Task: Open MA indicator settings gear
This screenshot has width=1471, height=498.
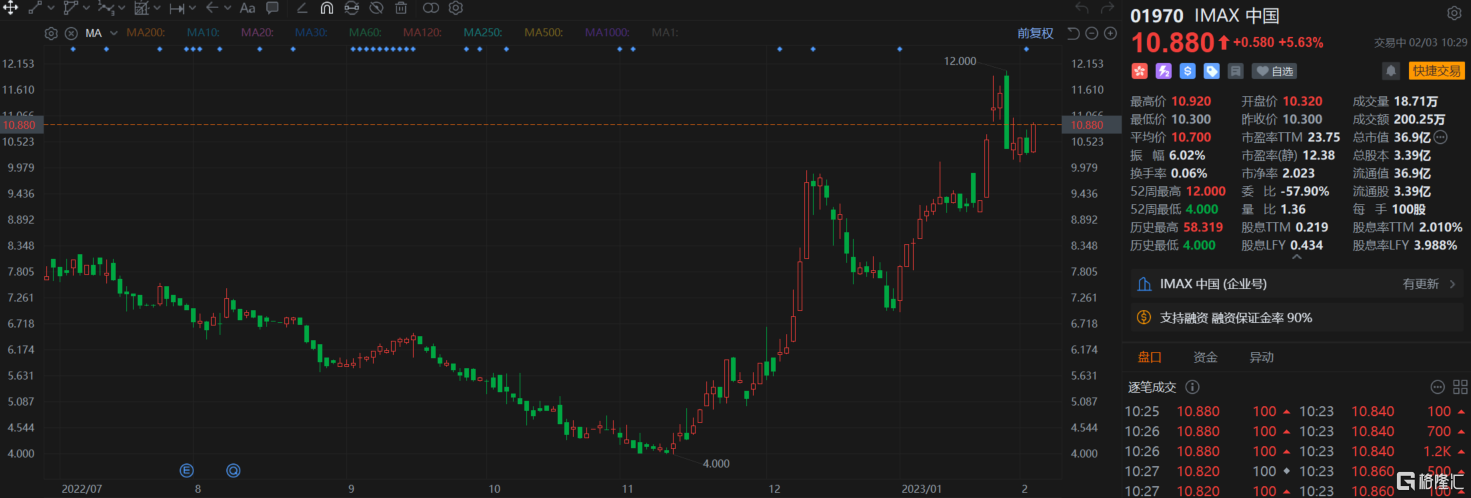Action: 51,33
